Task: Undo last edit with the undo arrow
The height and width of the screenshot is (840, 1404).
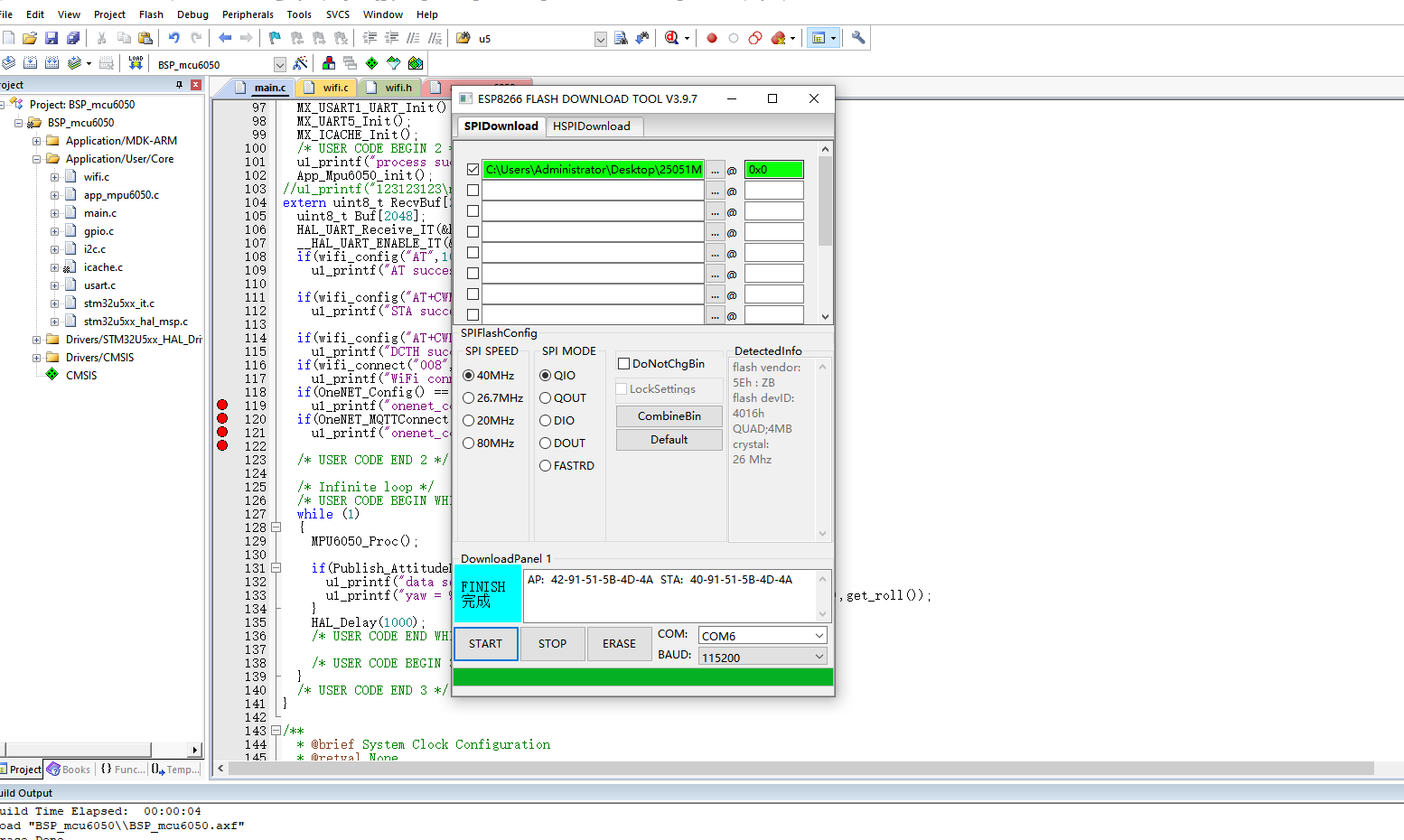Action: (173, 38)
